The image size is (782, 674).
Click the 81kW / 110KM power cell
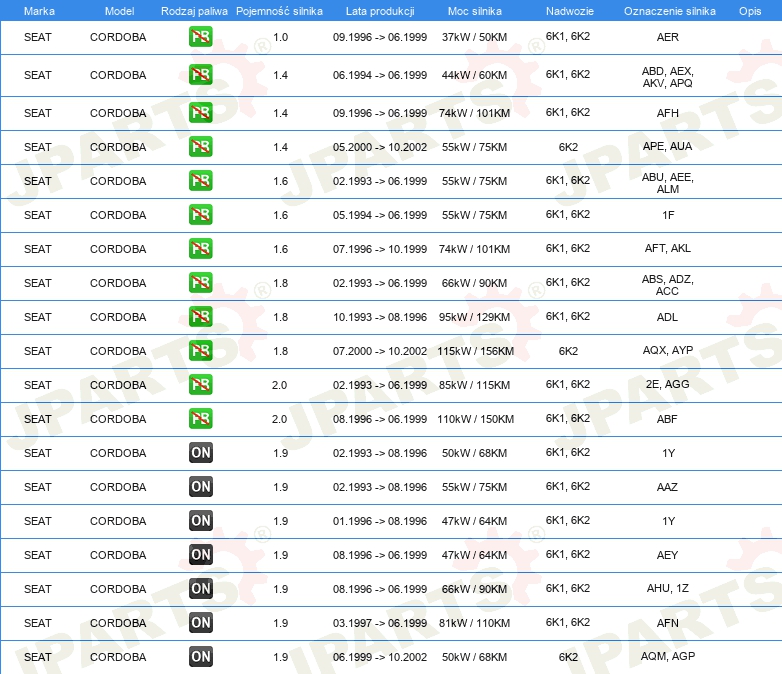(x=474, y=623)
